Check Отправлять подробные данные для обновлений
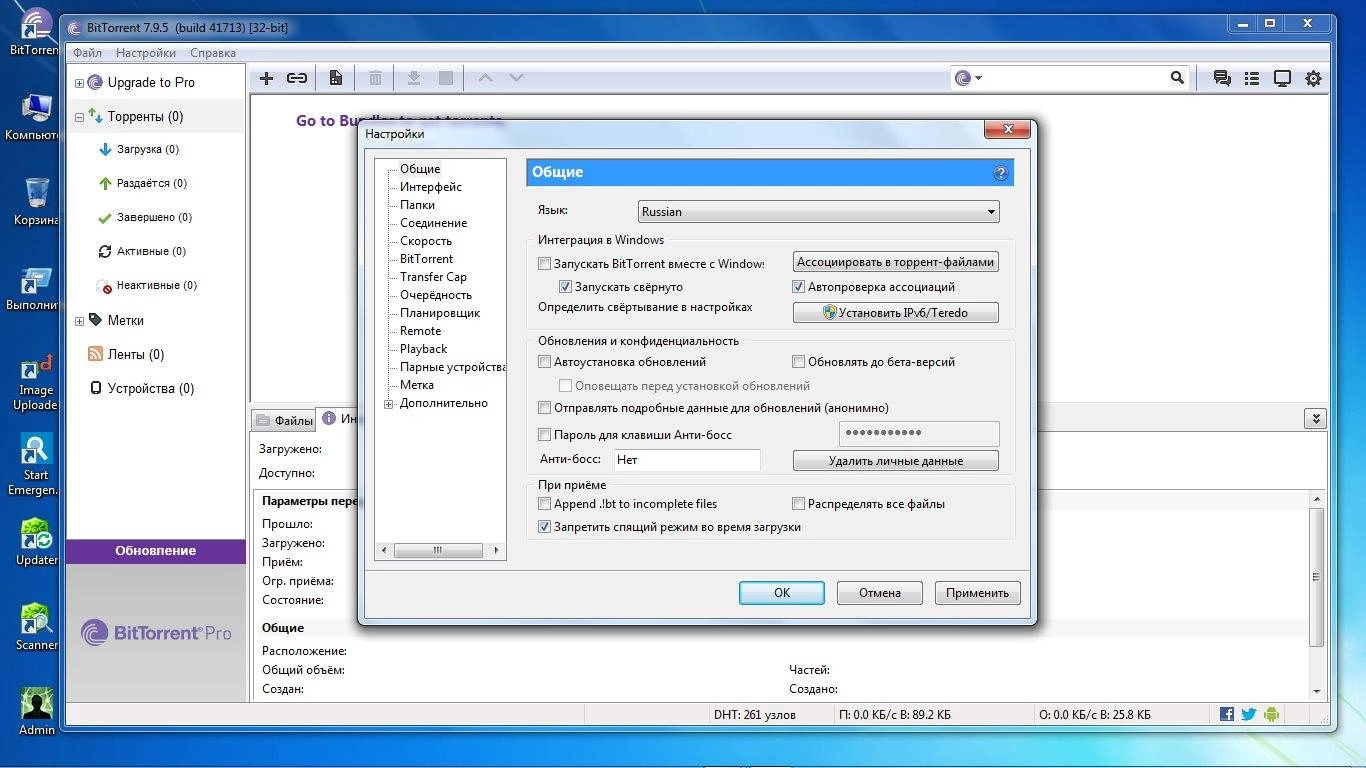Image resolution: width=1366 pixels, height=768 pixels. click(545, 408)
